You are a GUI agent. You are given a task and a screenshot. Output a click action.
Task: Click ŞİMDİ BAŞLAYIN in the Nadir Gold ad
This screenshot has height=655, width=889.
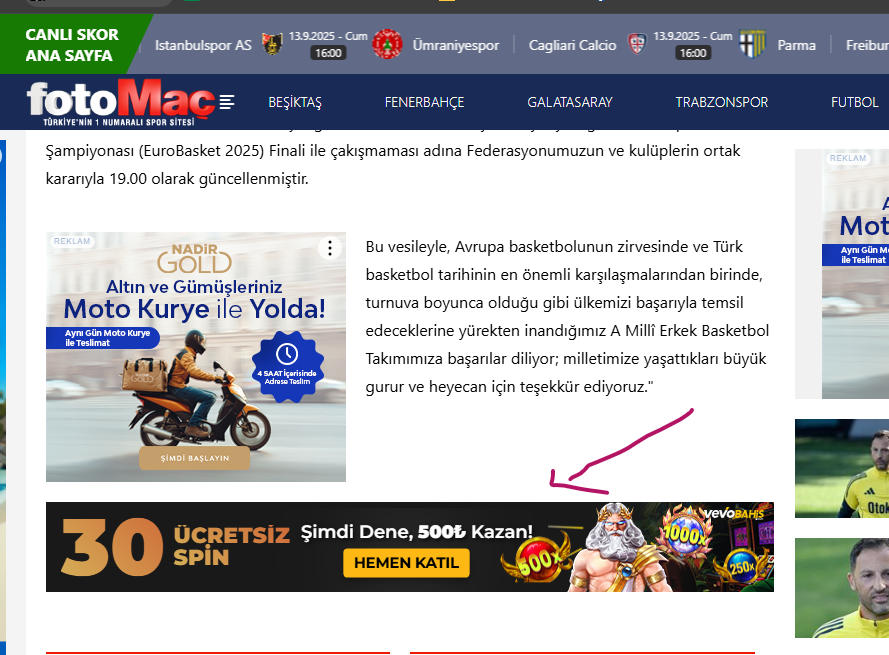(194, 458)
